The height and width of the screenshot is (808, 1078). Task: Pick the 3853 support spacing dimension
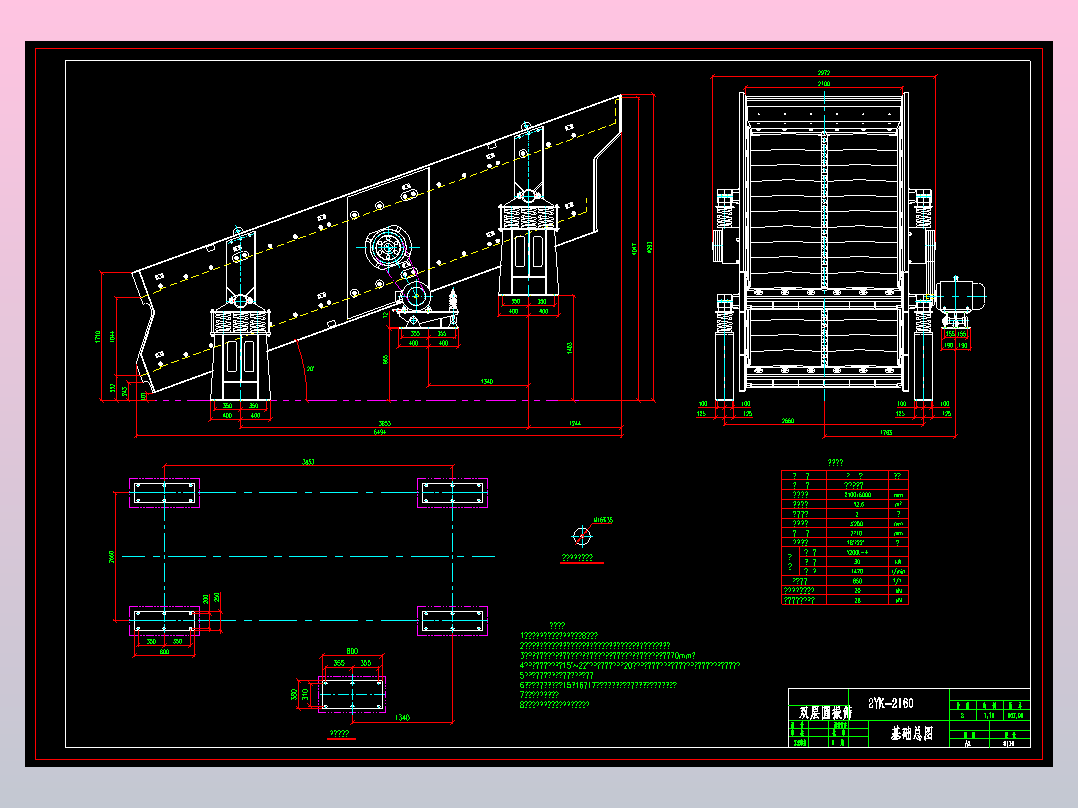click(385, 423)
